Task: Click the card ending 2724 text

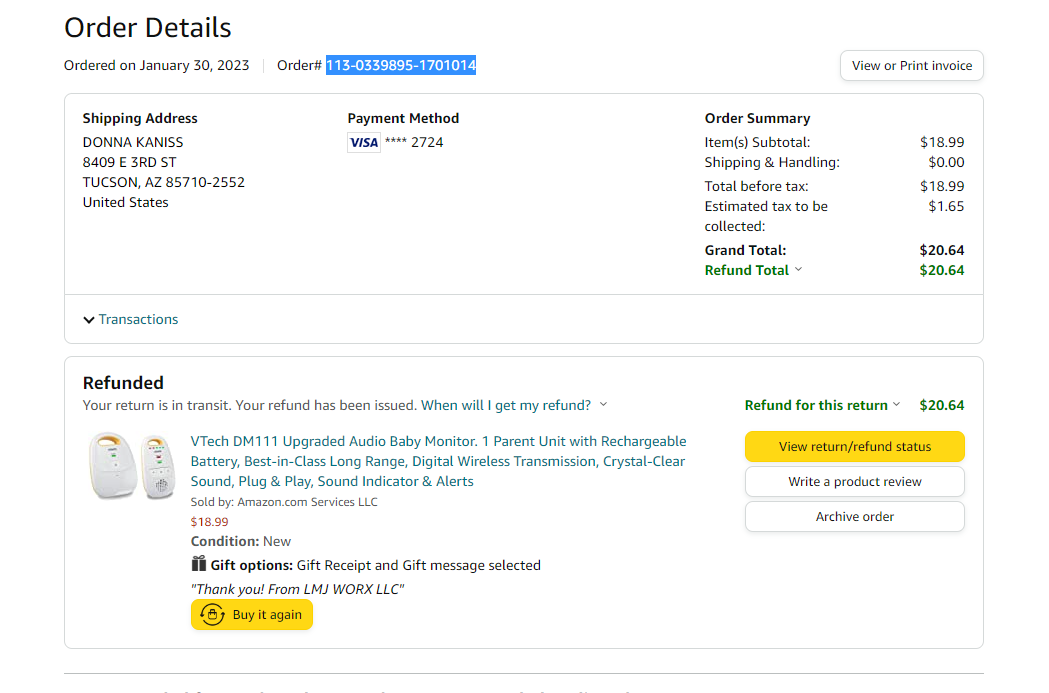Action: (414, 142)
